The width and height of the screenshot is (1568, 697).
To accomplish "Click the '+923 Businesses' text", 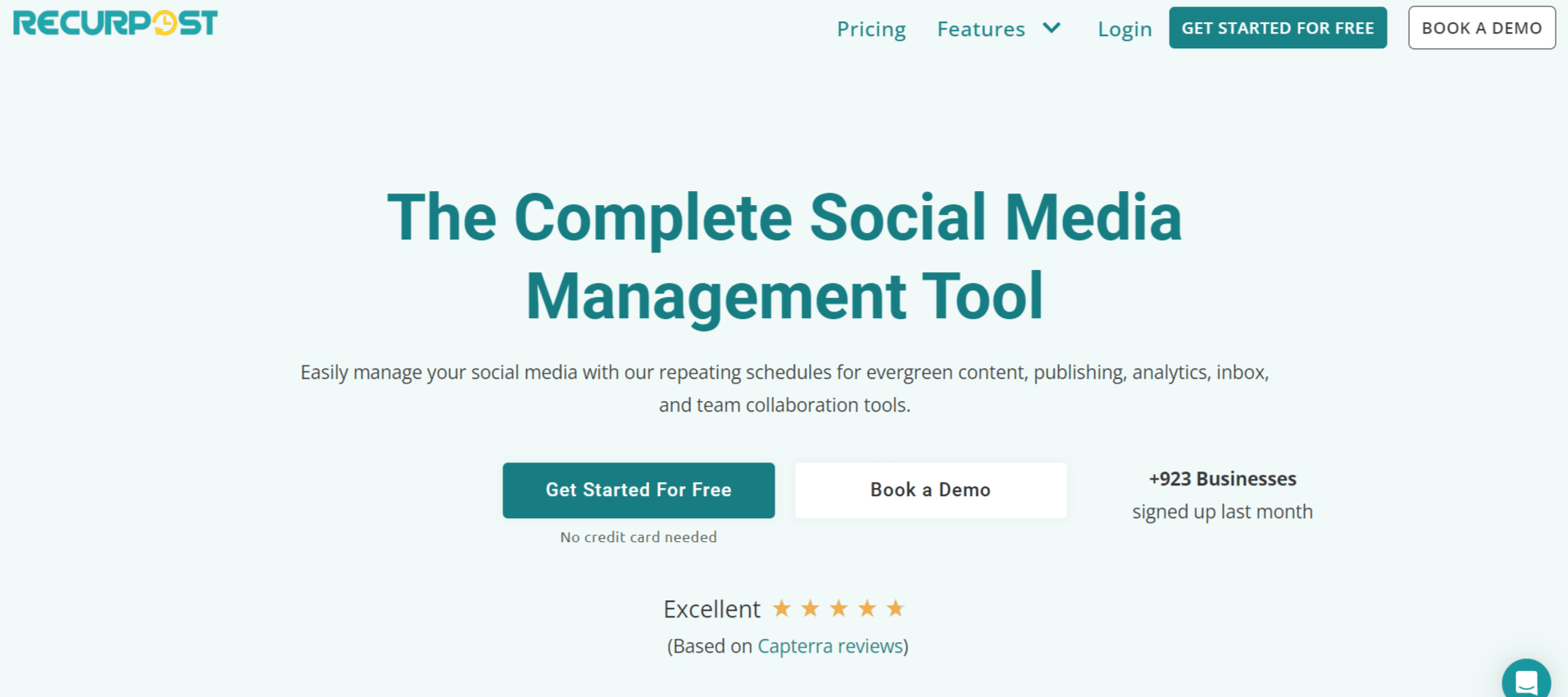I will pos(1222,479).
